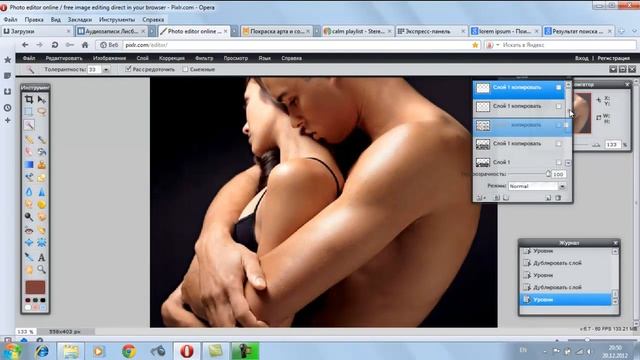The height and width of the screenshot is (360, 640).
Task: Open Opera's Закладки menu
Action: click(80, 20)
